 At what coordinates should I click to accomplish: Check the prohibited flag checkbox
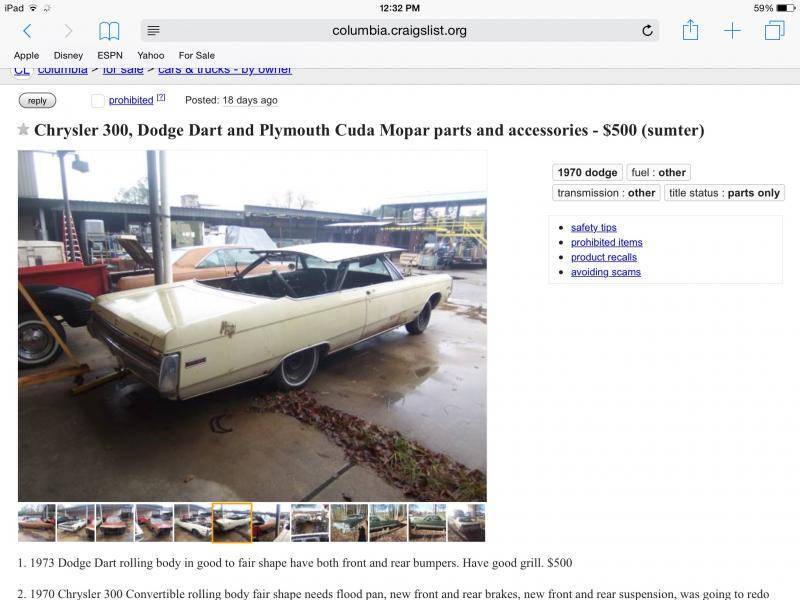coord(97,101)
